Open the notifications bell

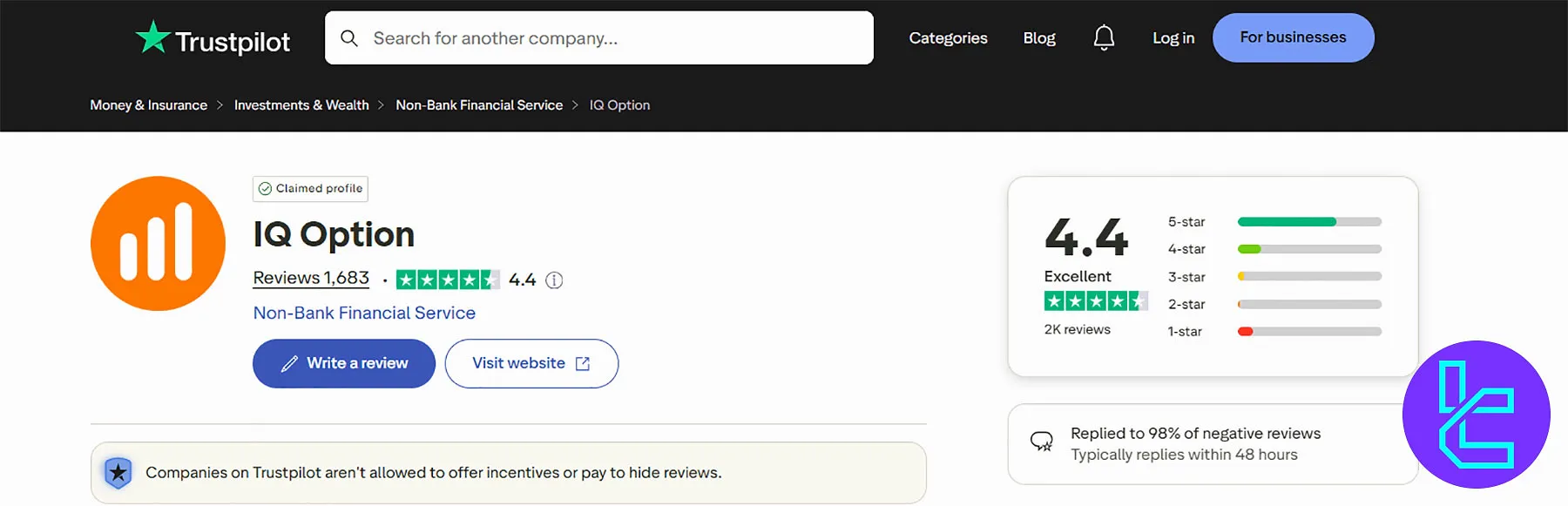coord(1104,37)
